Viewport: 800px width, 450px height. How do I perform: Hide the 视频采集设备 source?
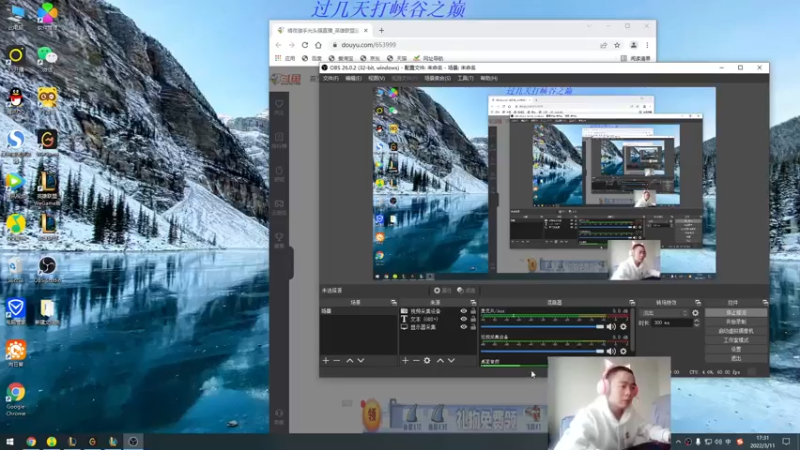coord(463,311)
